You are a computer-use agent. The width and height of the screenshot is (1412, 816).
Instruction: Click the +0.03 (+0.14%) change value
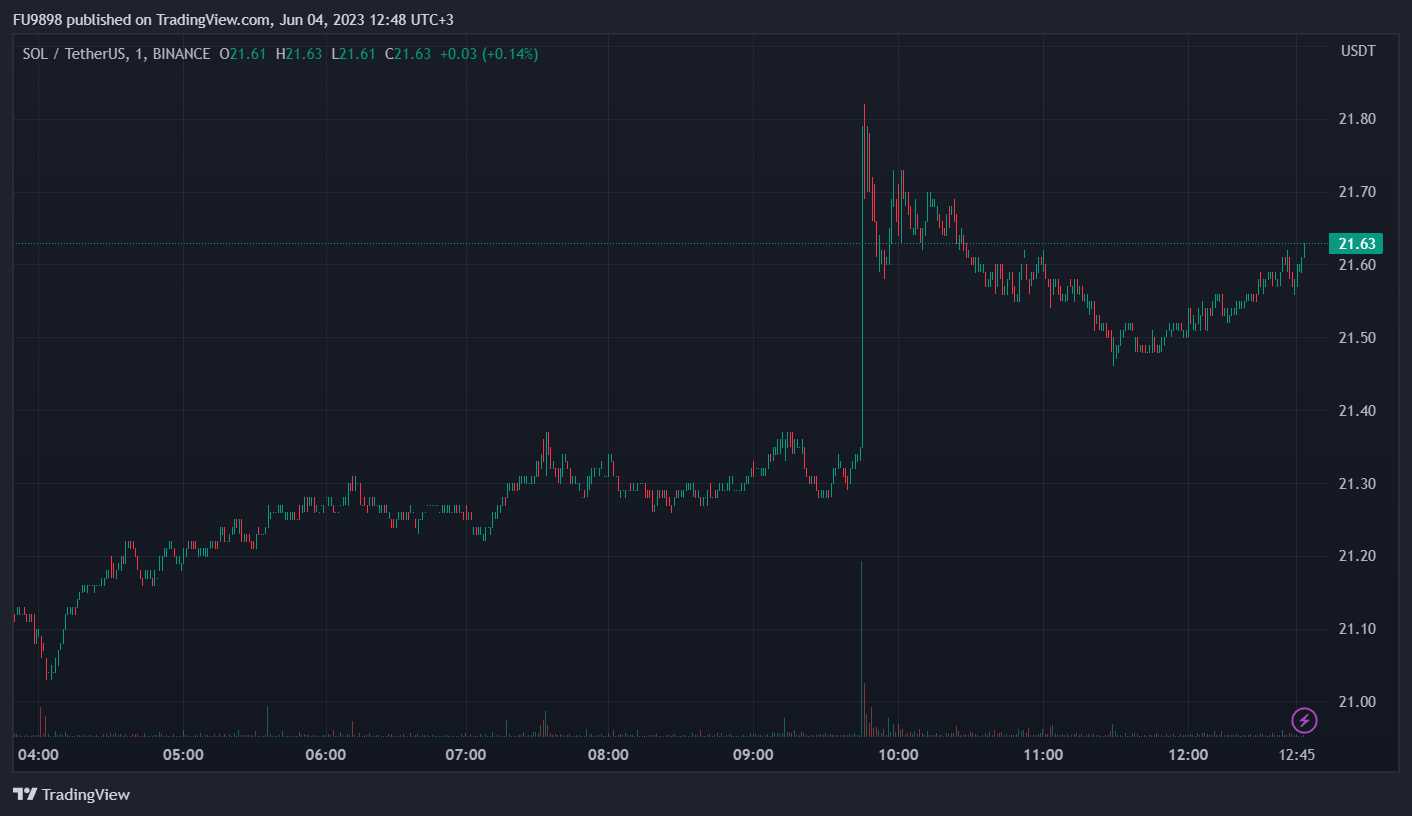[490, 54]
